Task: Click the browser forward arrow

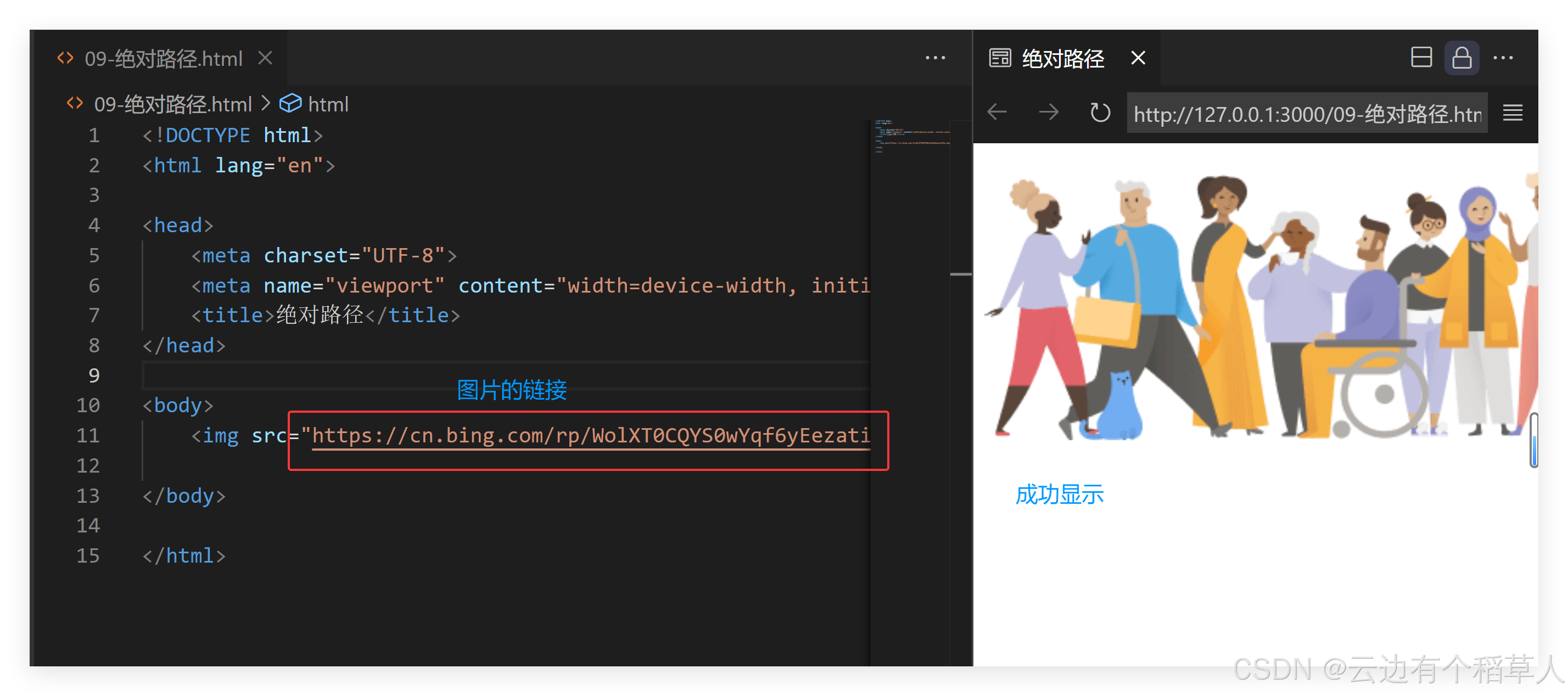Action: tap(1048, 113)
